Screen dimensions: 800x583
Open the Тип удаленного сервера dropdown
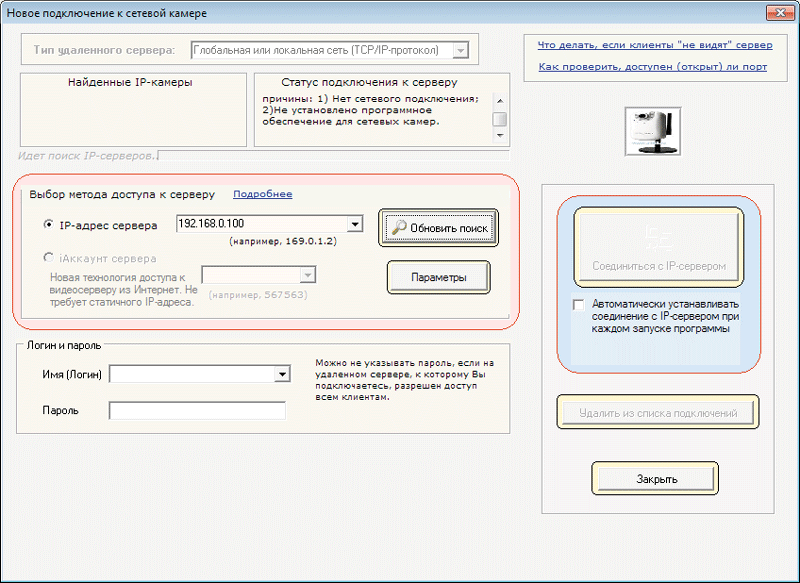tap(460, 50)
